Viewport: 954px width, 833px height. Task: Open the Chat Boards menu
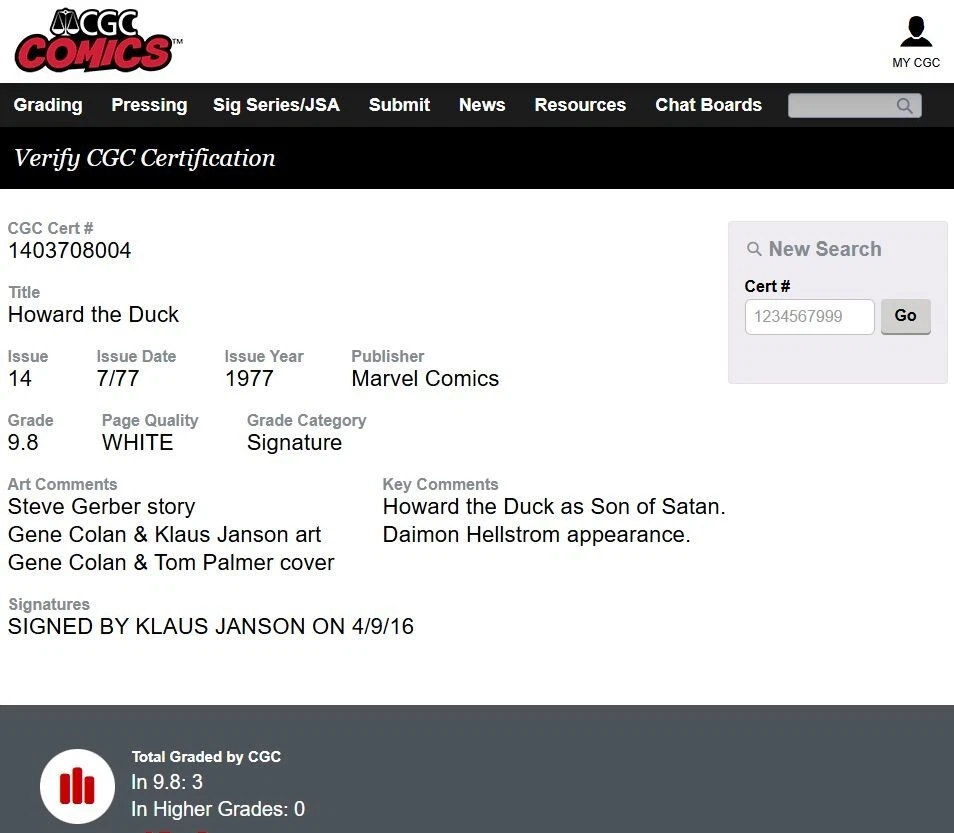(708, 105)
